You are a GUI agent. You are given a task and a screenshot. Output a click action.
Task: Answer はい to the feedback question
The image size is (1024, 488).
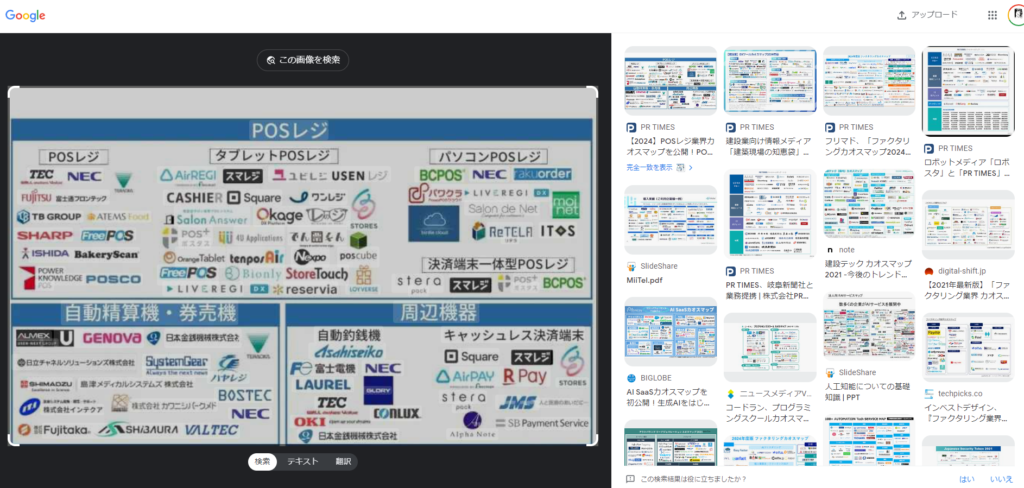coord(967,479)
